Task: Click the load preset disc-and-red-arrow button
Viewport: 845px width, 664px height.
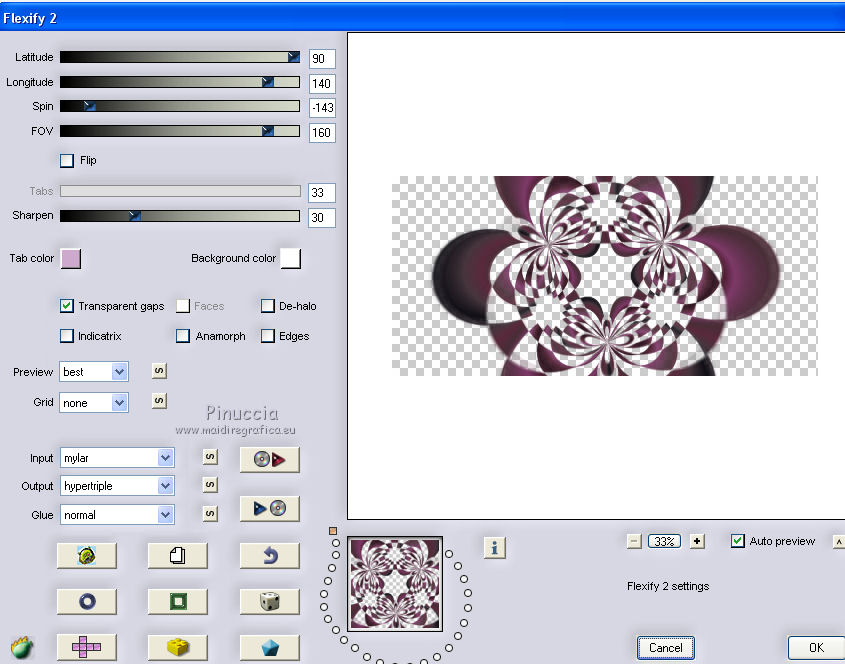Action: pyautogui.click(x=269, y=459)
